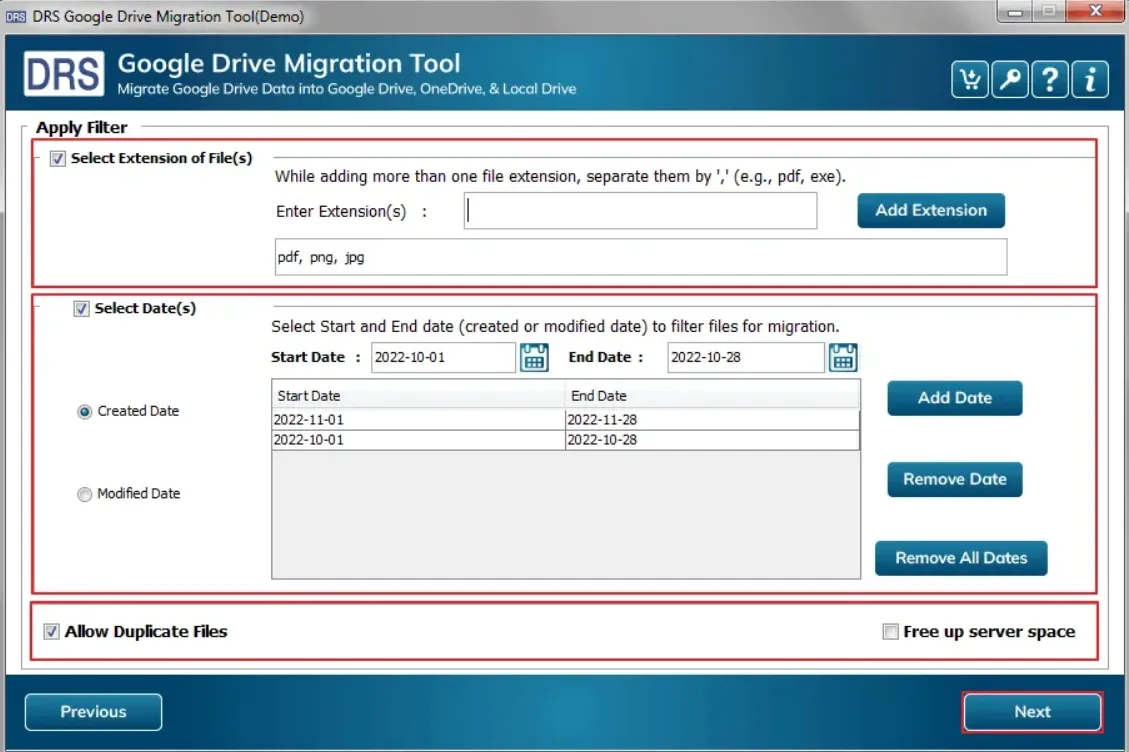Click the DRS title bar app icon
1129x752 pixels.
coord(15,17)
